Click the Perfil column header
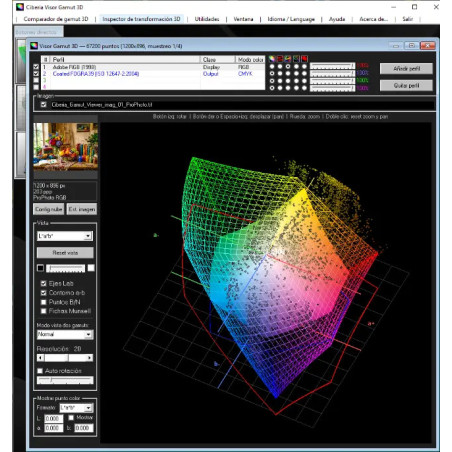The height and width of the screenshot is (452, 452). (125, 59)
